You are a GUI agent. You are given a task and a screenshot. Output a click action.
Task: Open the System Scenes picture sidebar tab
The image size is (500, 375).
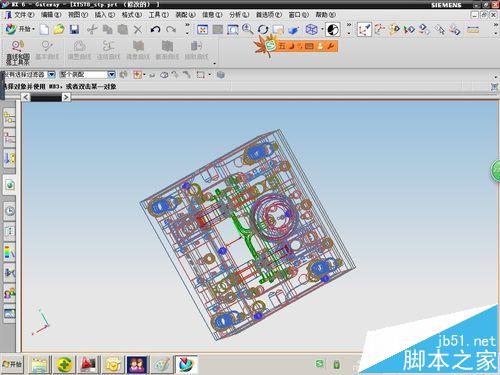pos(10,313)
